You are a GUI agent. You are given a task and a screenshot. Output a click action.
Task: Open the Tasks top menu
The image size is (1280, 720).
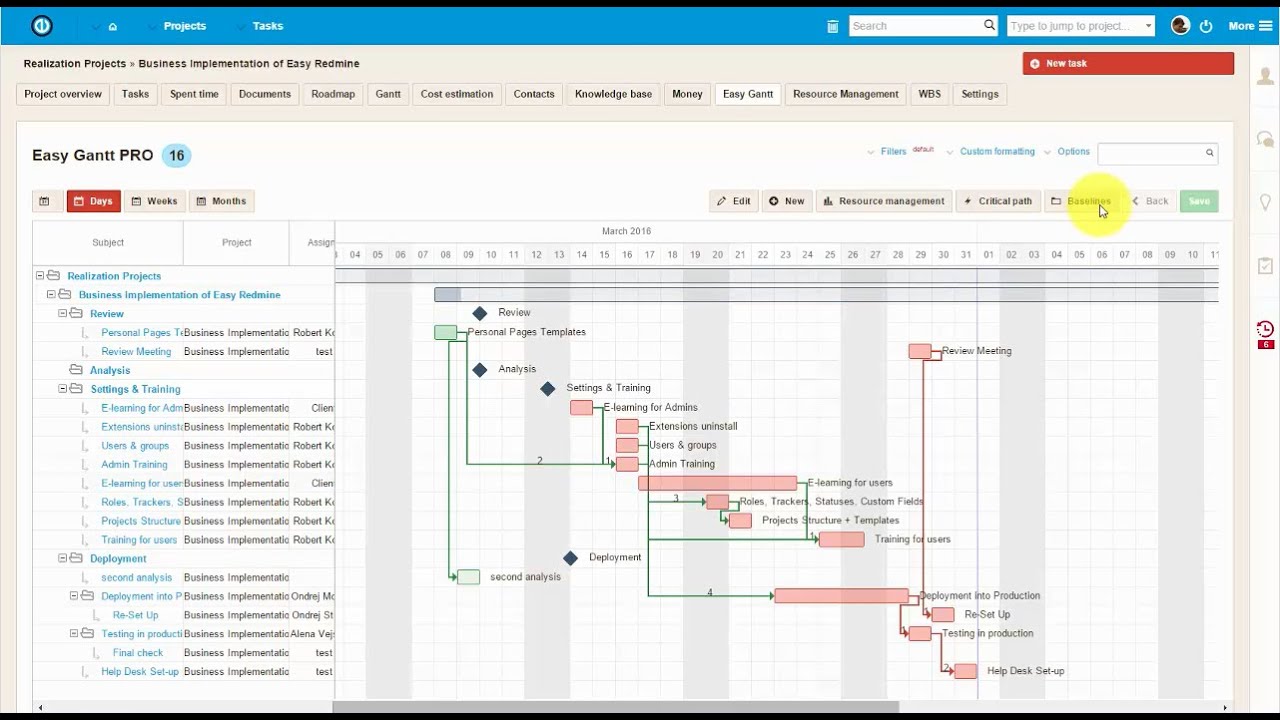(x=267, y=26)
